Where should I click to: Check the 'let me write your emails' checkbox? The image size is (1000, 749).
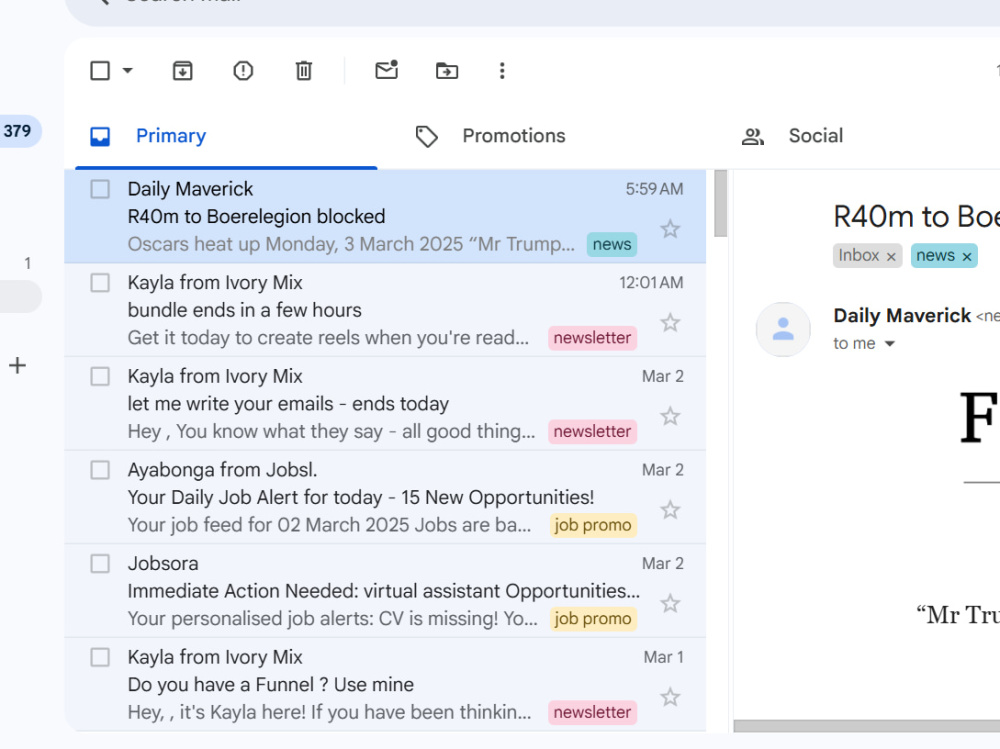click(x=100, y=376)
